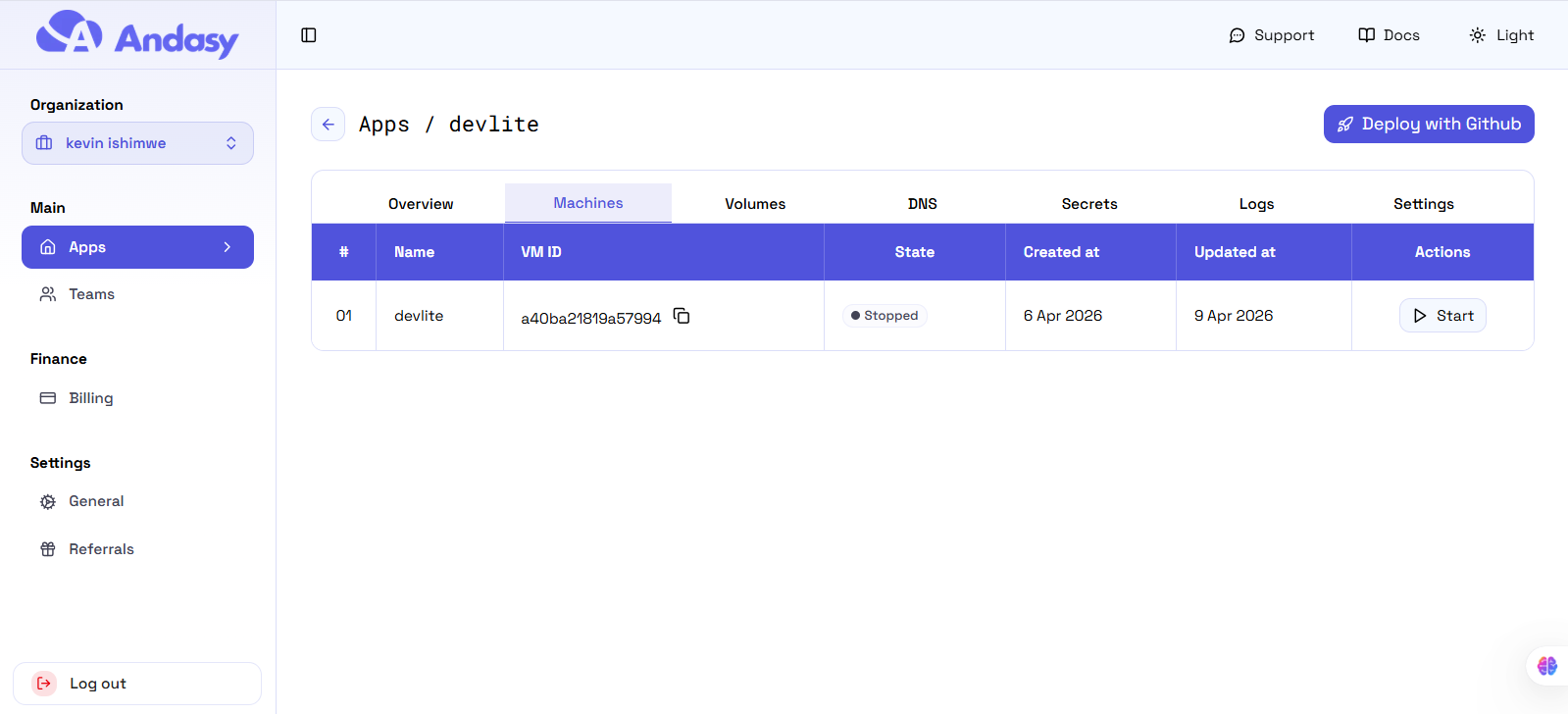Screen dimensions: 1568x714
Task: Open Billing from the sidebar
Action: coord(90,398)
